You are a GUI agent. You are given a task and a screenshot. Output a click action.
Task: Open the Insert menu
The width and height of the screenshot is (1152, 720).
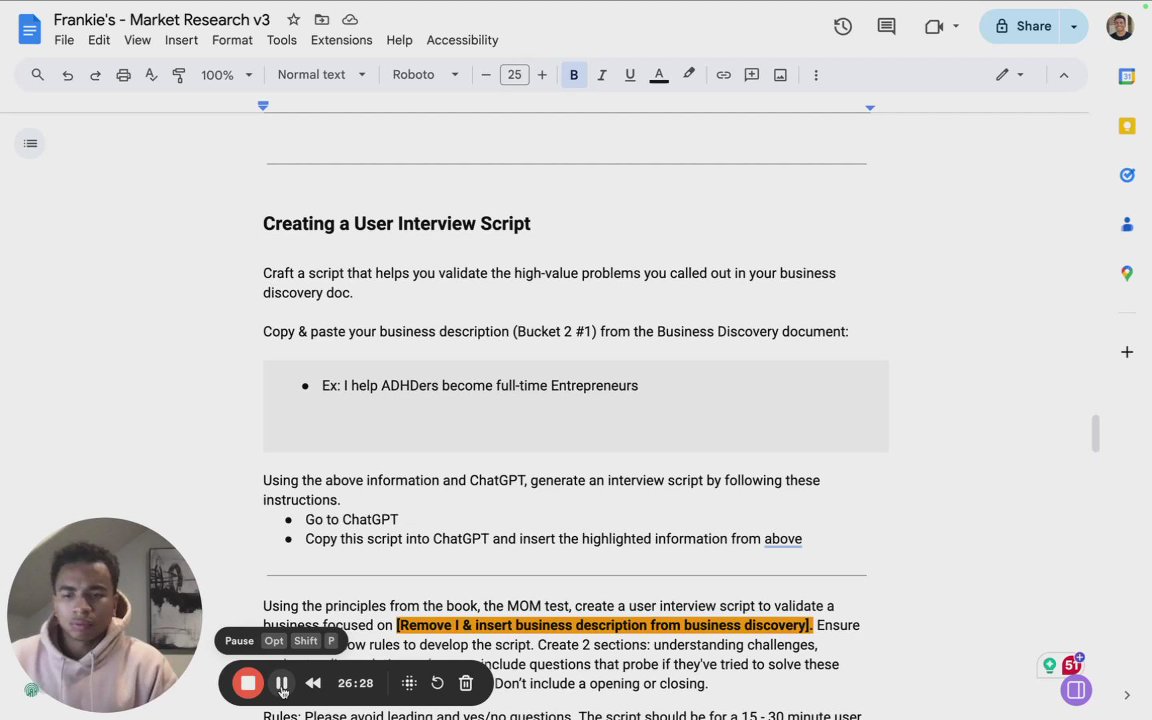(x=181, y=40)
